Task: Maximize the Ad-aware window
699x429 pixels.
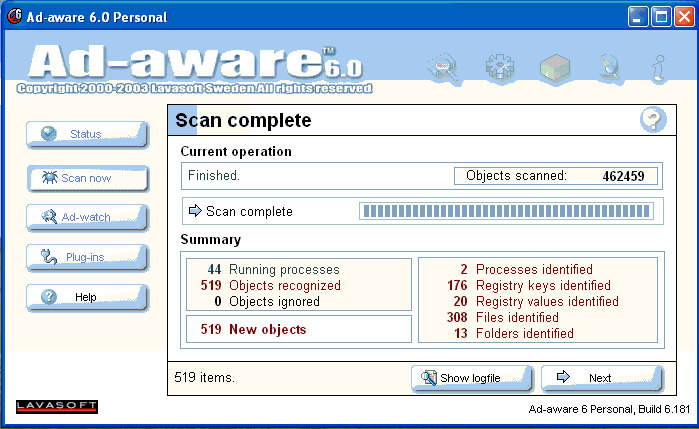Action: click(x=661, y=17)
